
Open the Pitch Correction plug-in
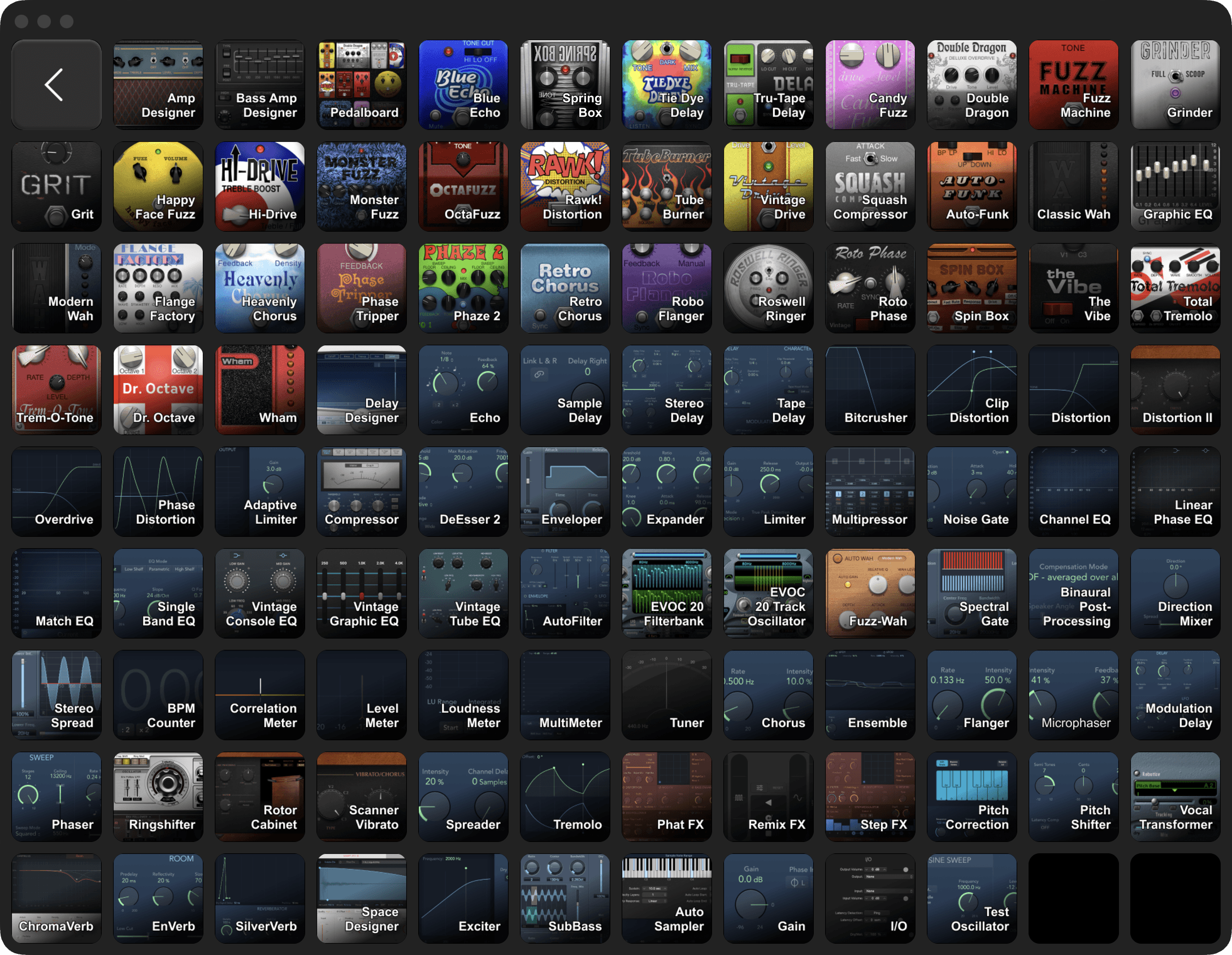(x=972, y=797)
